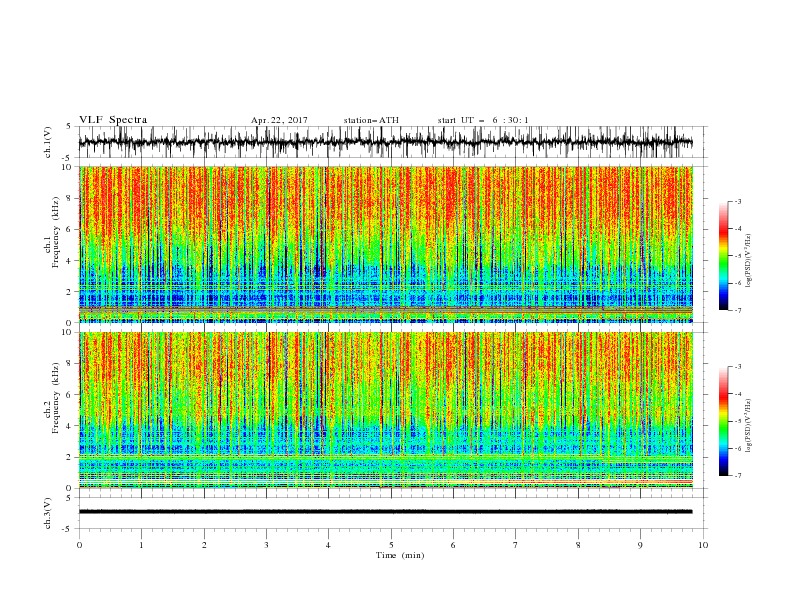Click the 'log(PSD)(V²/Hz)' label beside ch.1 color bar

pyautogui.click(x=748, y=261)
